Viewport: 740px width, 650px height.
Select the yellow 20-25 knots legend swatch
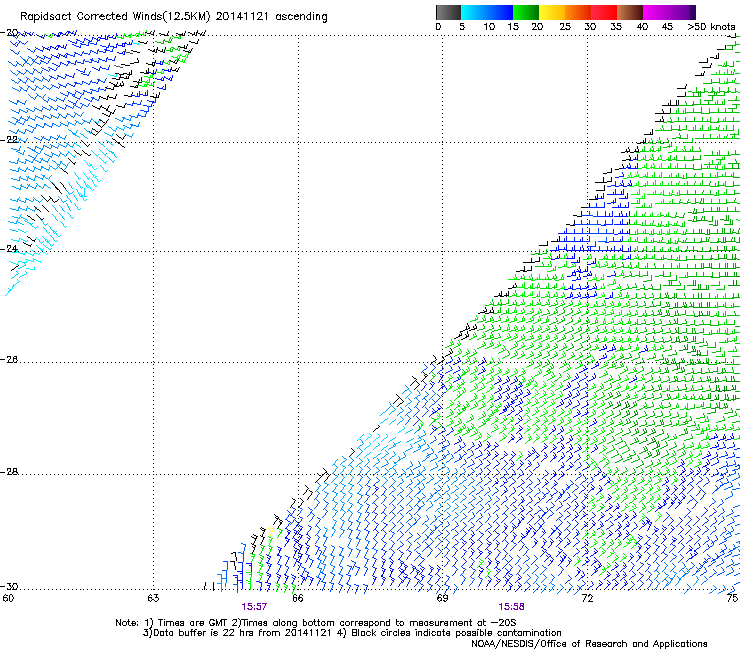552,12
